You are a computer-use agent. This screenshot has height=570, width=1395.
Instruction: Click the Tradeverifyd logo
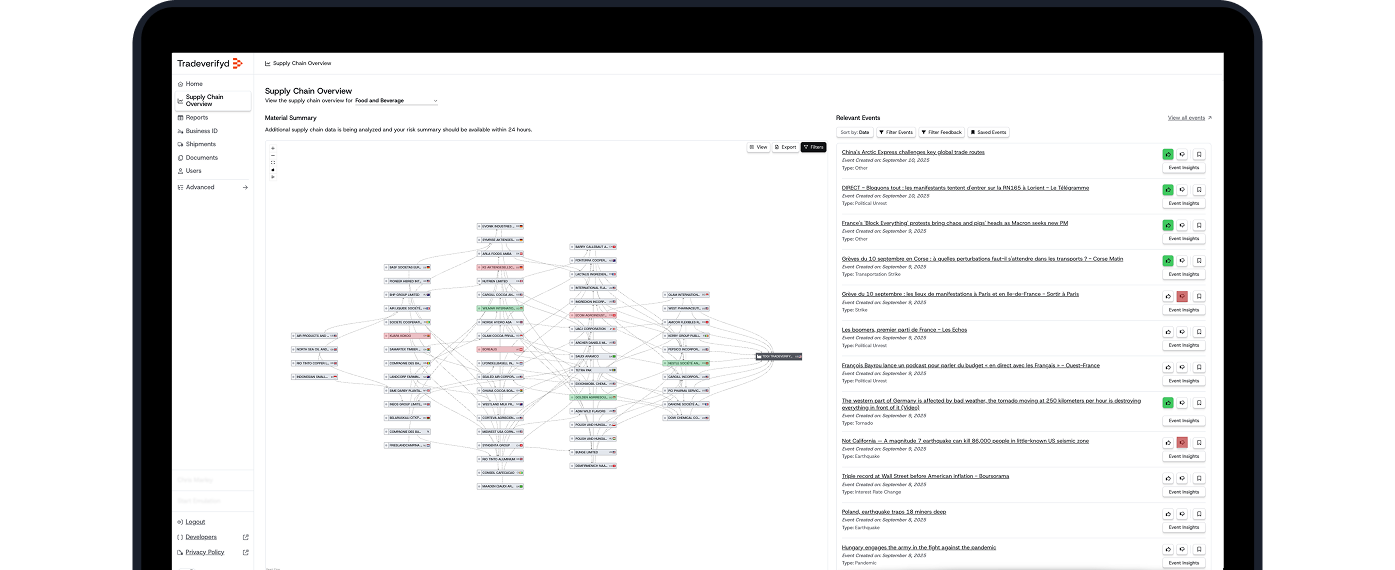(210, 63)
